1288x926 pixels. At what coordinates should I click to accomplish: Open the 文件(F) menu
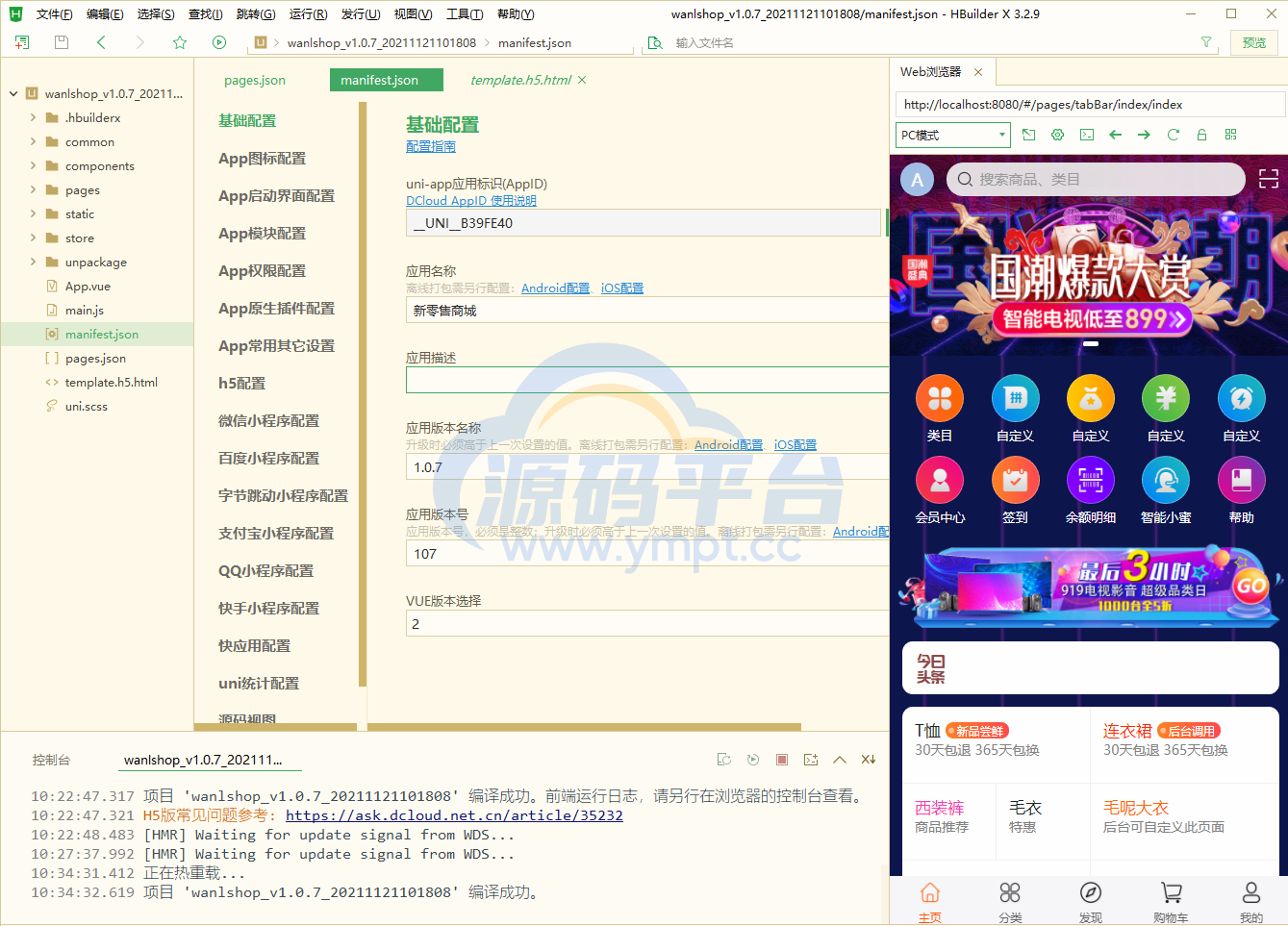click(54, 14)
